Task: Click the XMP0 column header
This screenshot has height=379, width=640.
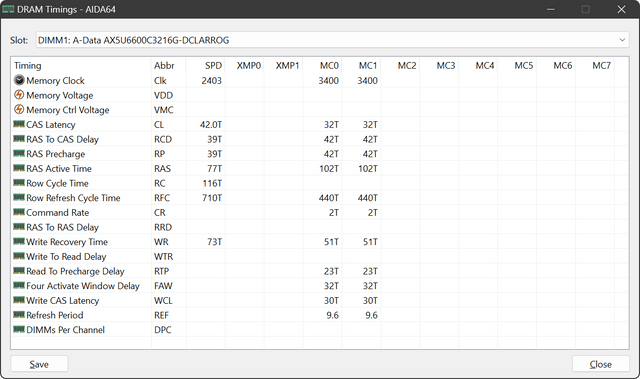Action: pyautogui.click(x=244, y=65)
